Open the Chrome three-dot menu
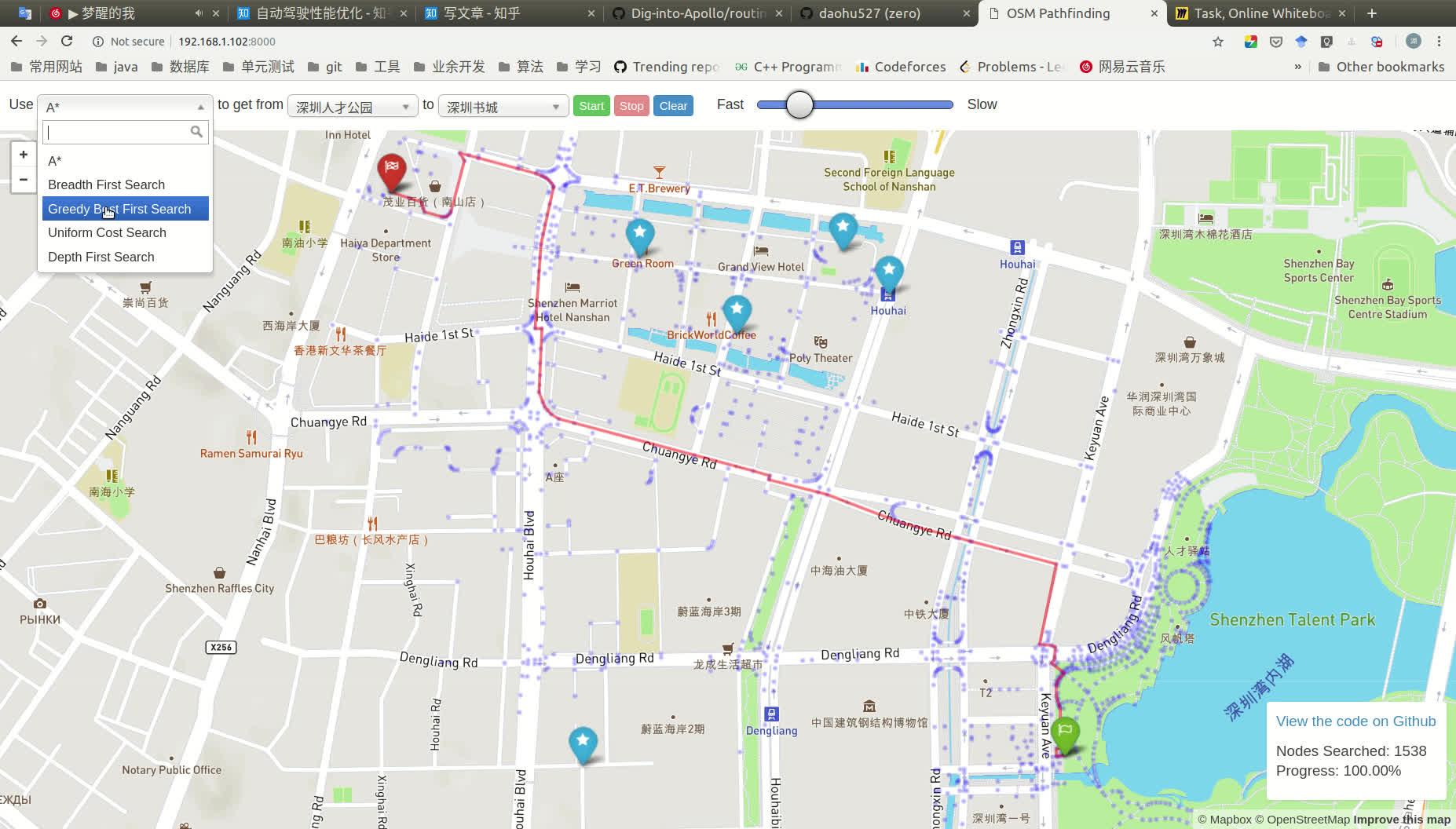 pyautogui.click(x=1439, y=42)
